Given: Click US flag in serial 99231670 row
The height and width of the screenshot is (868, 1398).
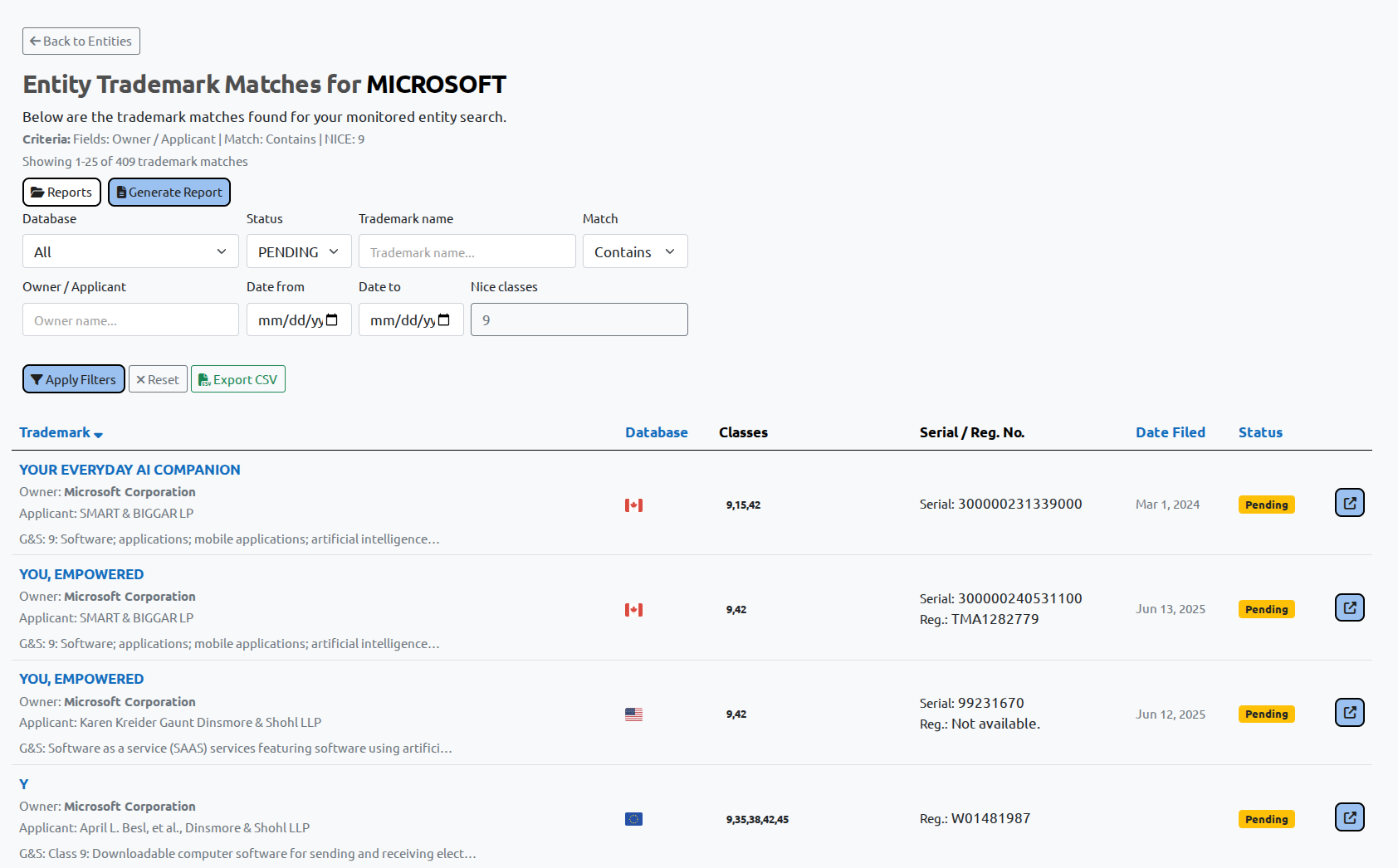Looking at the screenshot, I should [633, 714].
